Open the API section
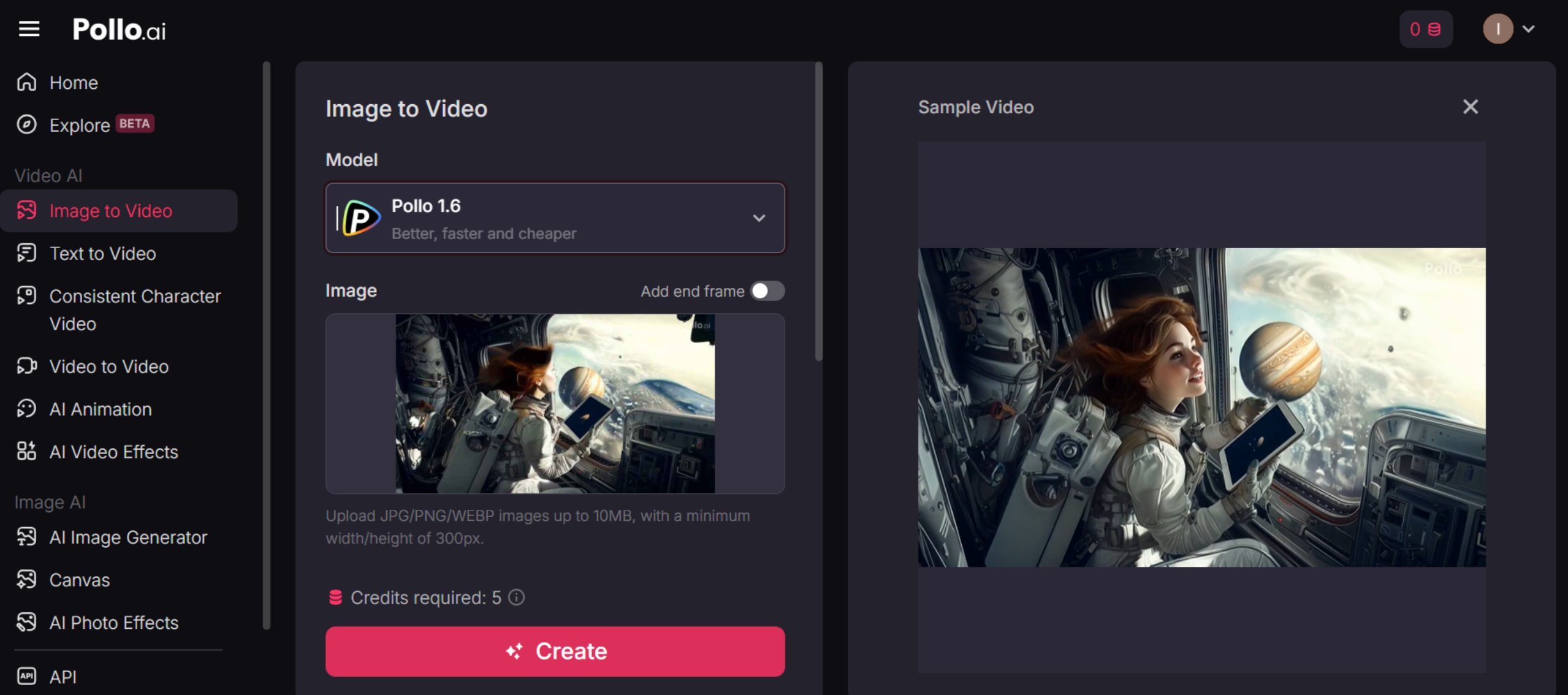Screen dimensions: 1568x695 click(x=62, y=677)
